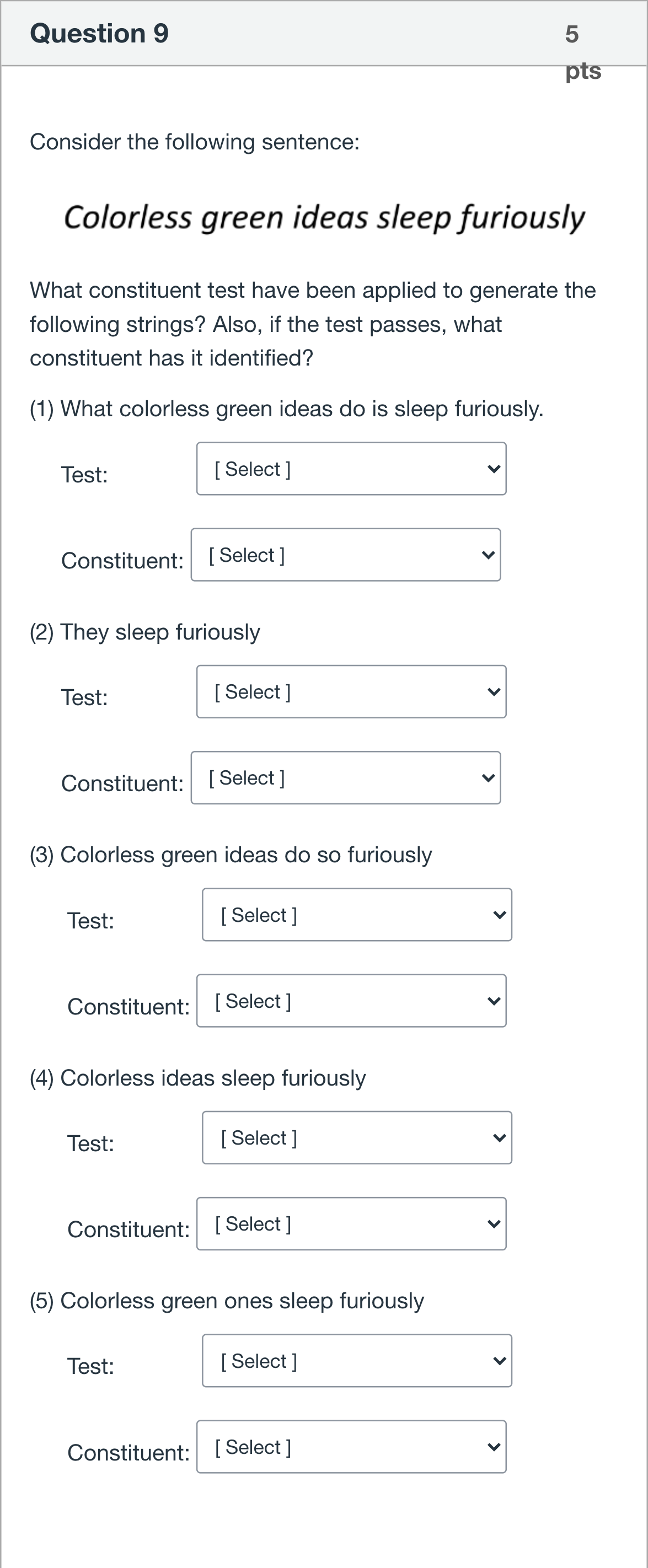This screenshot has width=648, height=1568.
Task: Open the Constituent dropdown for string (4)
Action: point(351,1223)
